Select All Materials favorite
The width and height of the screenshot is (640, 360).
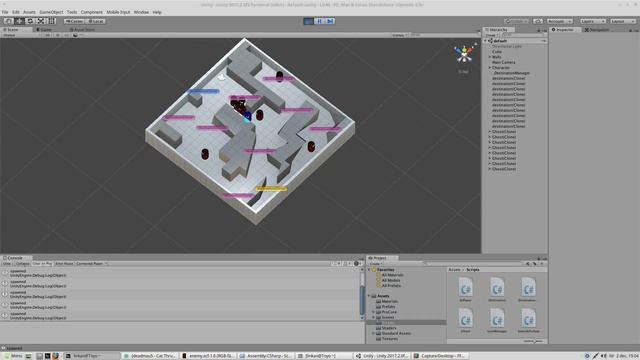(392, 275)
